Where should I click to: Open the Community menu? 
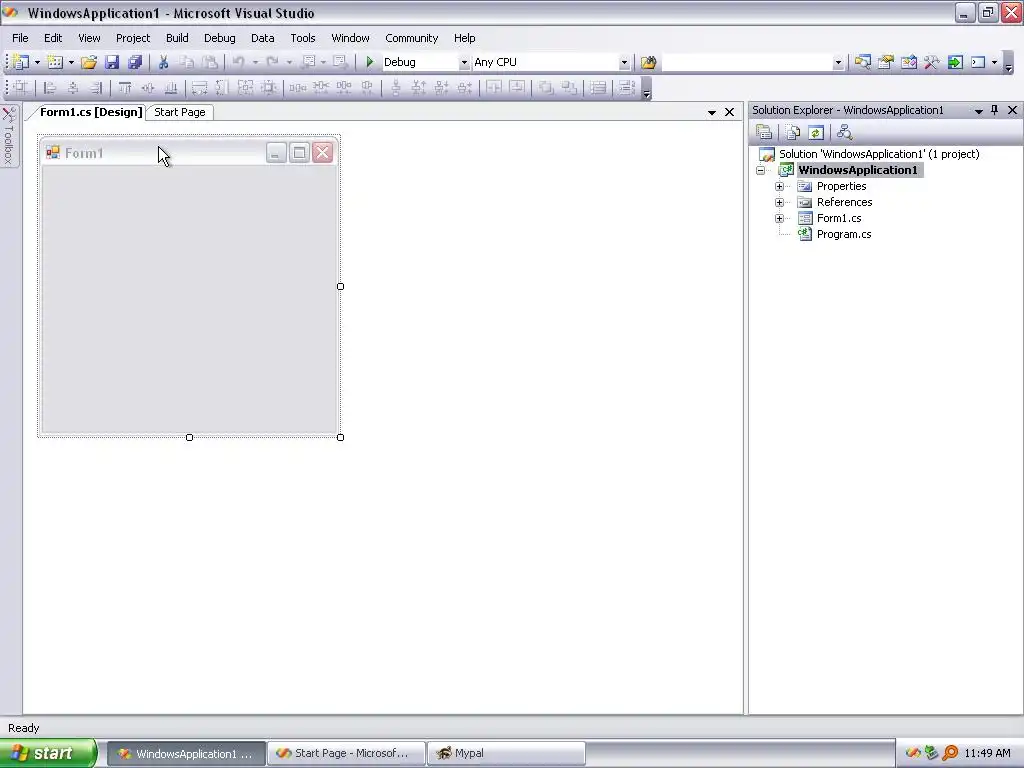point(411,38)
